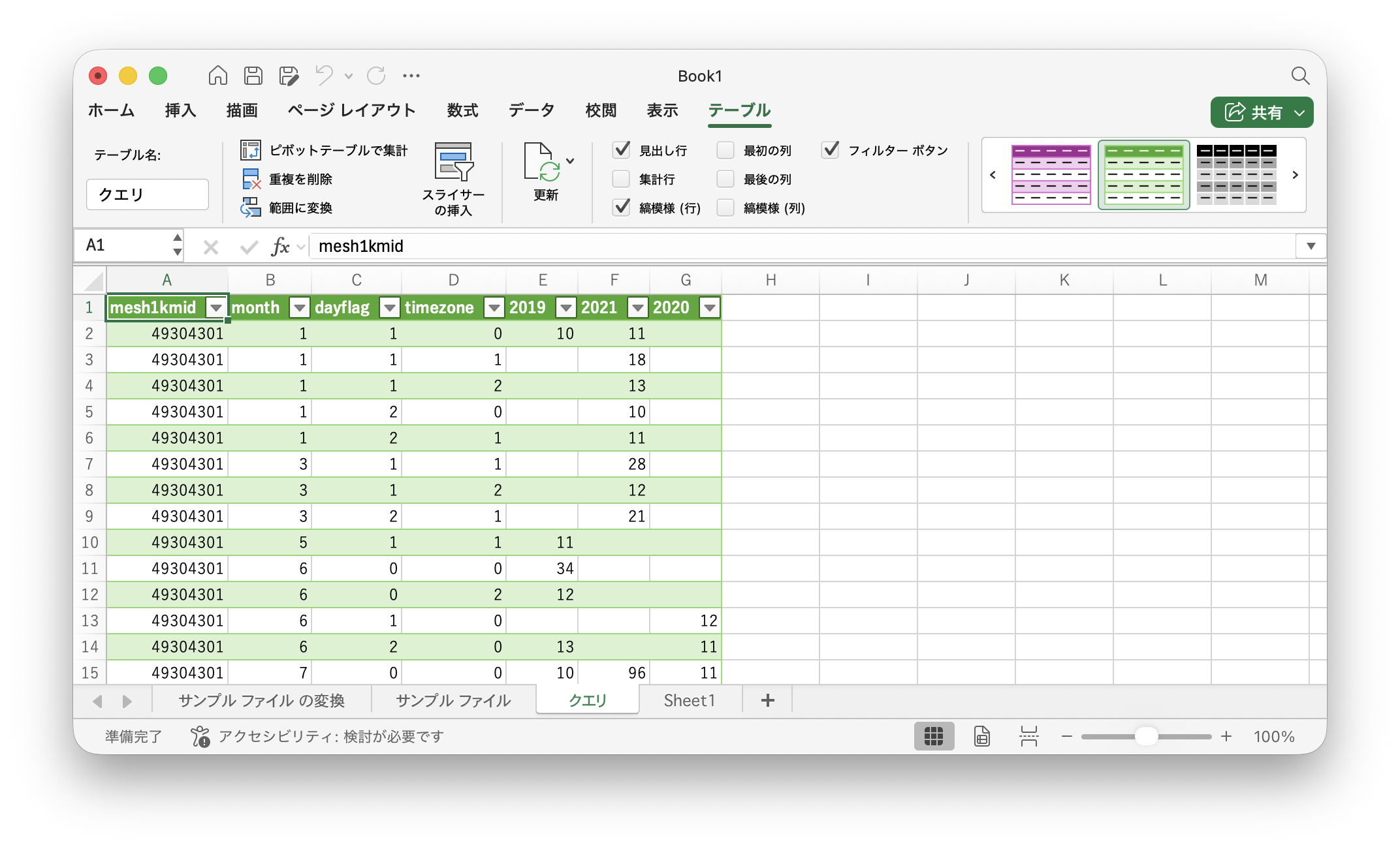
Task: Select the Sheet1 worksheet tab
Action: point(690,700)
